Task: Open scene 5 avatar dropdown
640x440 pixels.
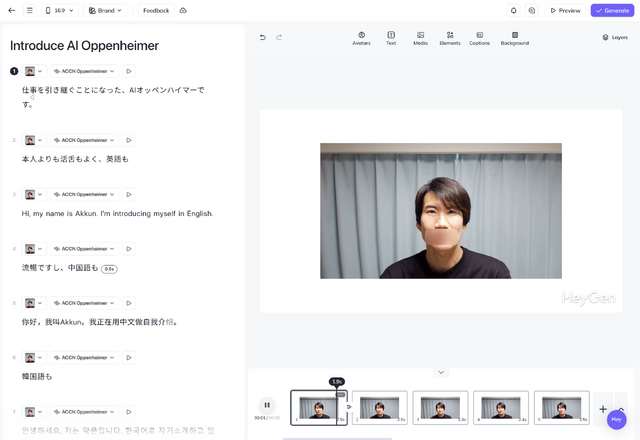Action: coord(34,303)
